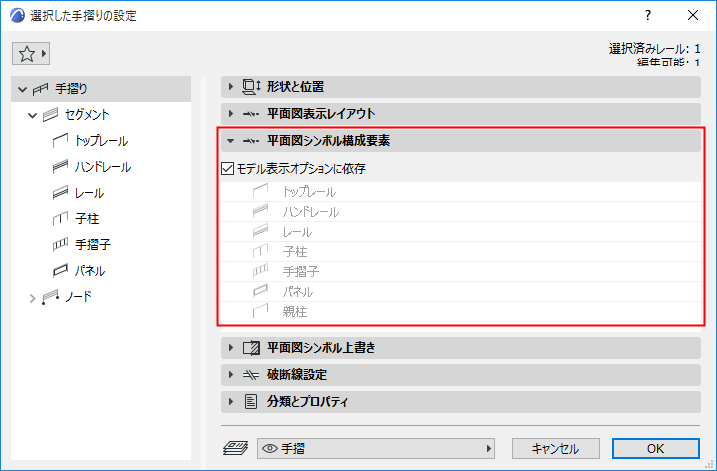717x471 pixels.
Task: Collapse the 平面図シンボル構成要素 panel
Action: (231, 141)
